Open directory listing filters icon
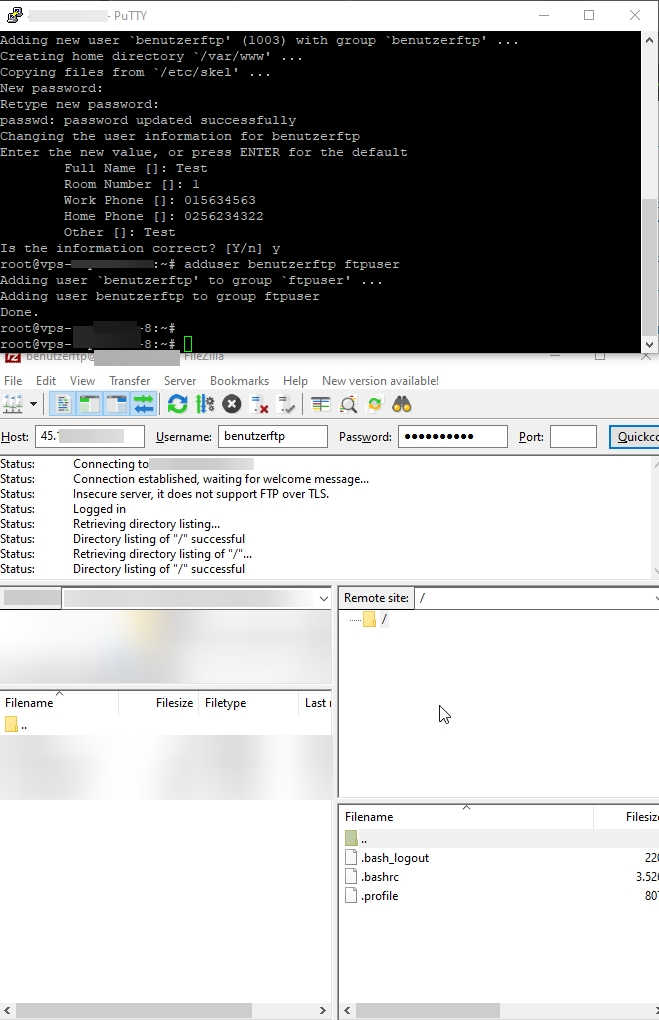The image size is (659, 1020). point(321,404)
